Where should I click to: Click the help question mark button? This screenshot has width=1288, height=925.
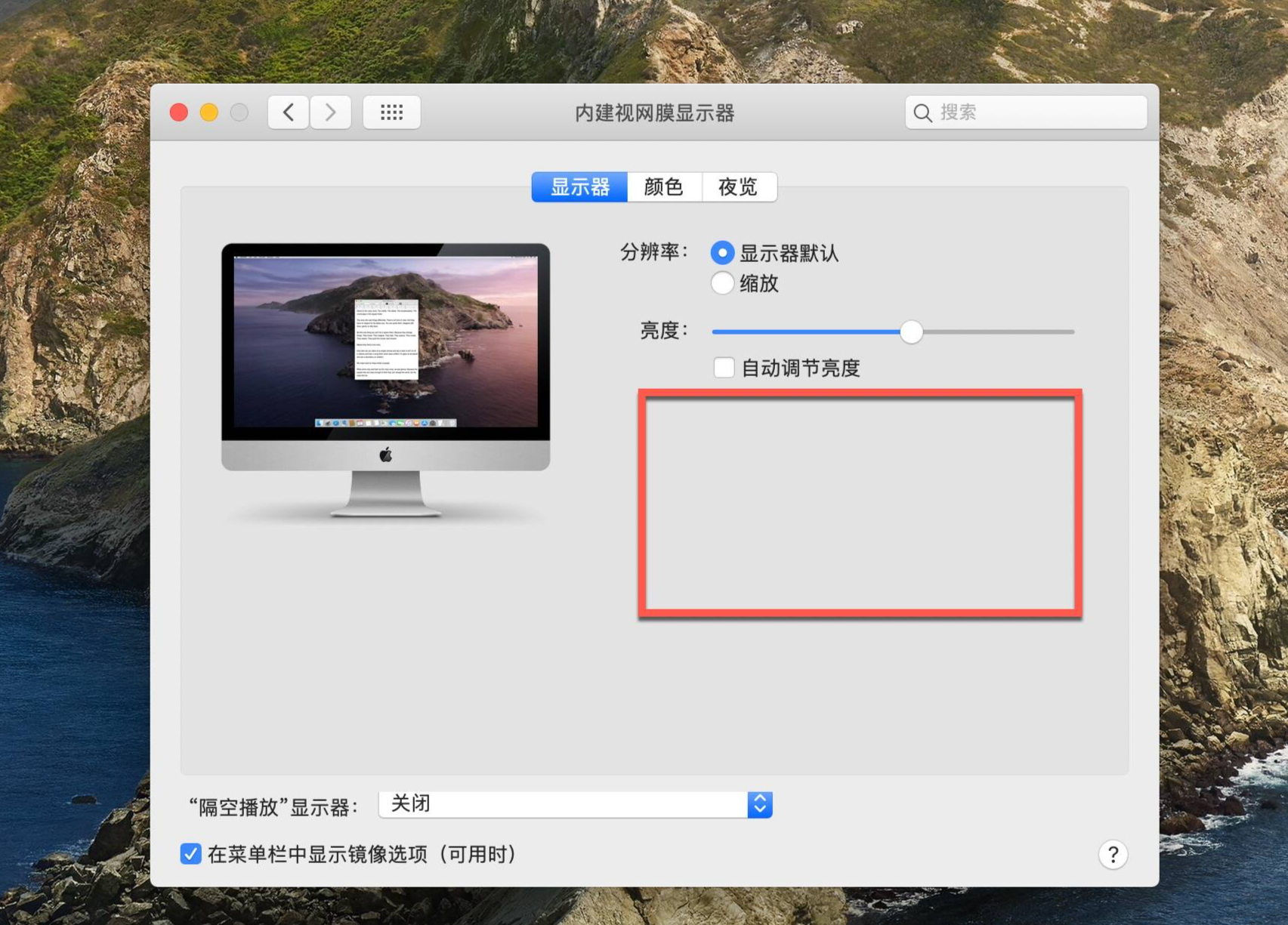coord(1113,855)
